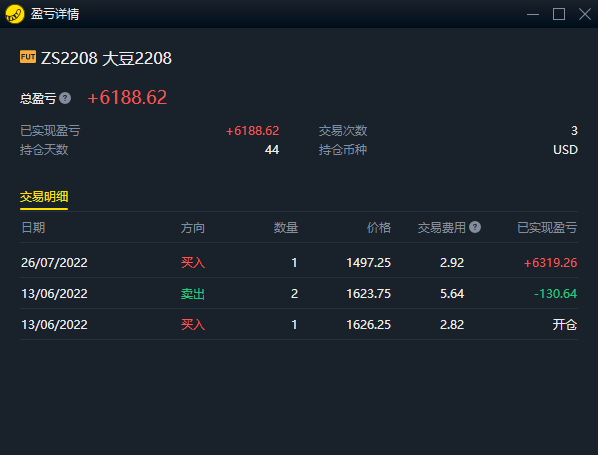This screenshot has width=598, height=455.
Task: Click the yellow app logo in title bar
Action: (x=15, y=14)
